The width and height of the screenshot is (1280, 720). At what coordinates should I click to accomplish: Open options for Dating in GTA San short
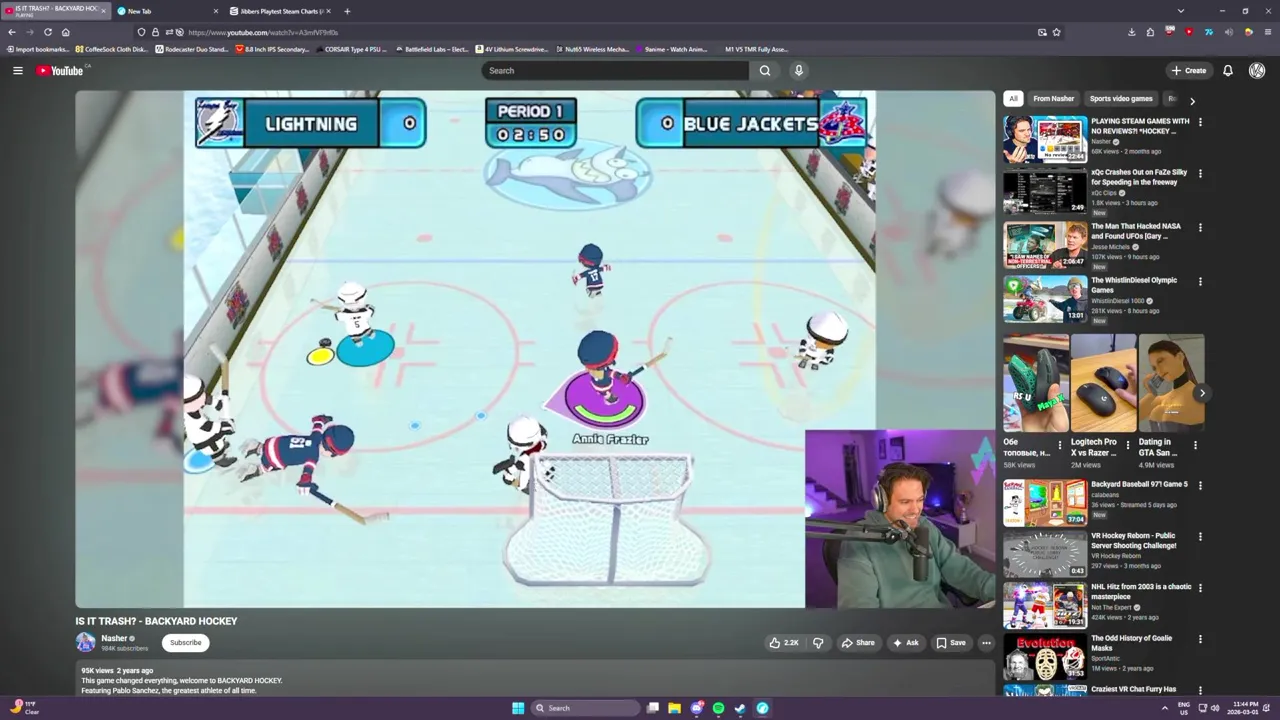[x=1195, y=445]
